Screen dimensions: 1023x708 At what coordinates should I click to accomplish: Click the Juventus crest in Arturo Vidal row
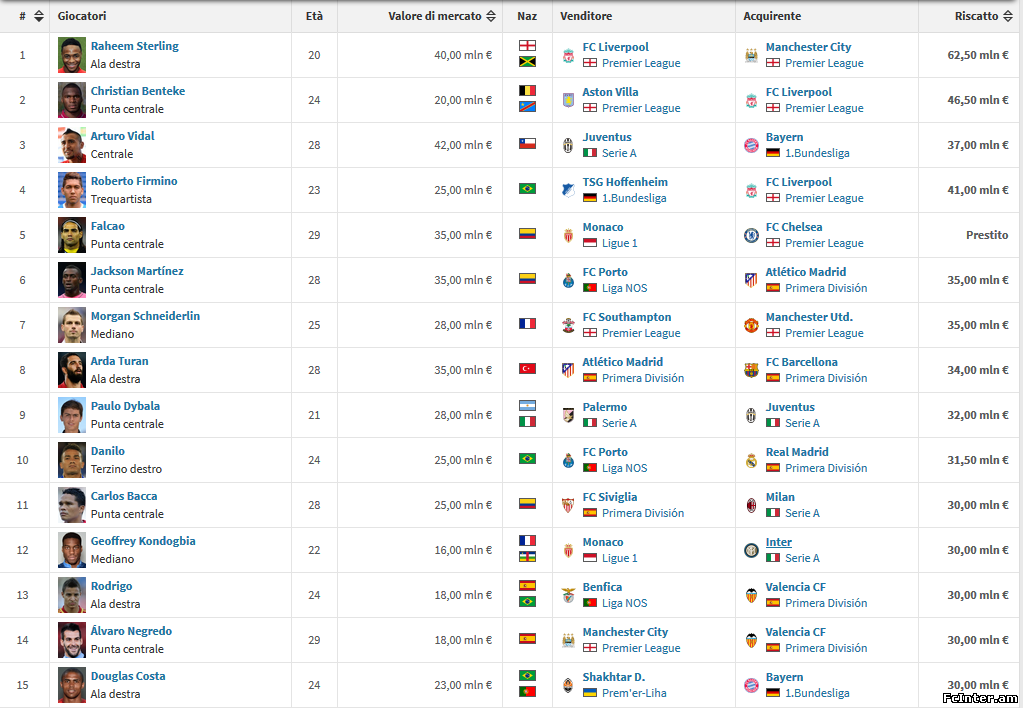[x=568, y=145]
